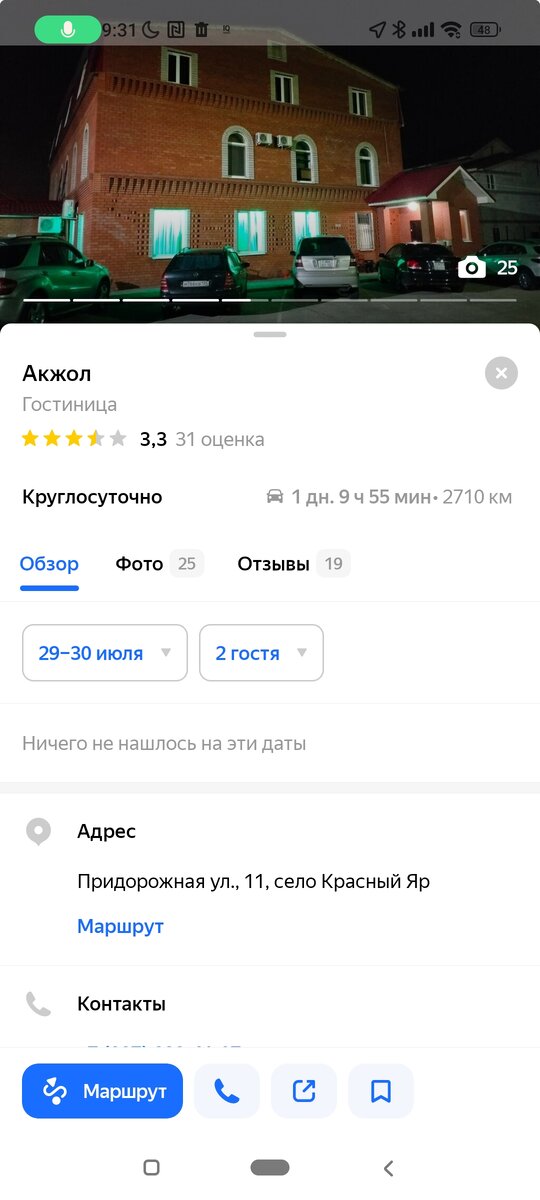The height and width of the screenshot is (1200, 540).
Task: Tap the Android home pill button
Action: [x=270, y=1167]
